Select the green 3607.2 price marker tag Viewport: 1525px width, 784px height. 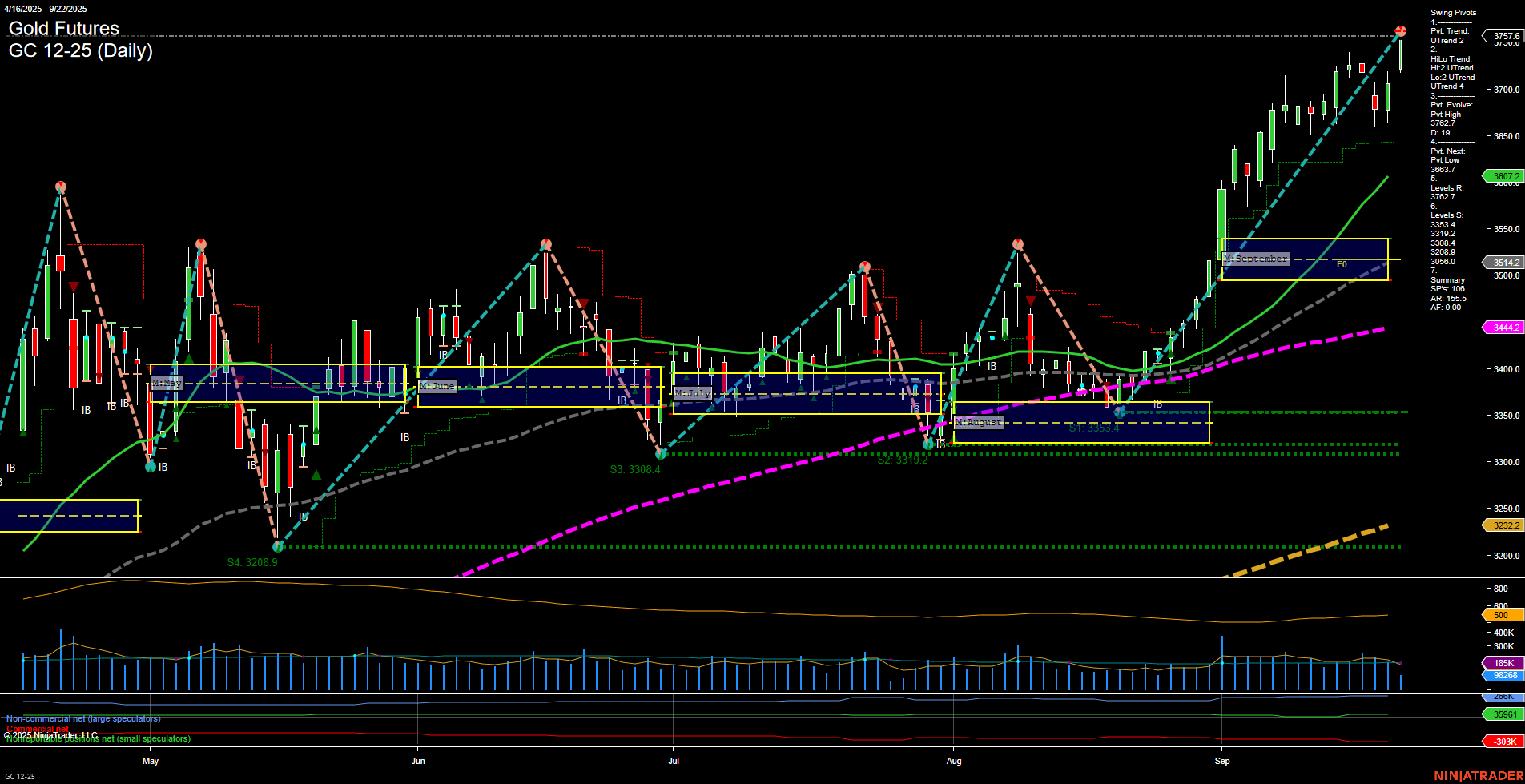coord(1504,176)
